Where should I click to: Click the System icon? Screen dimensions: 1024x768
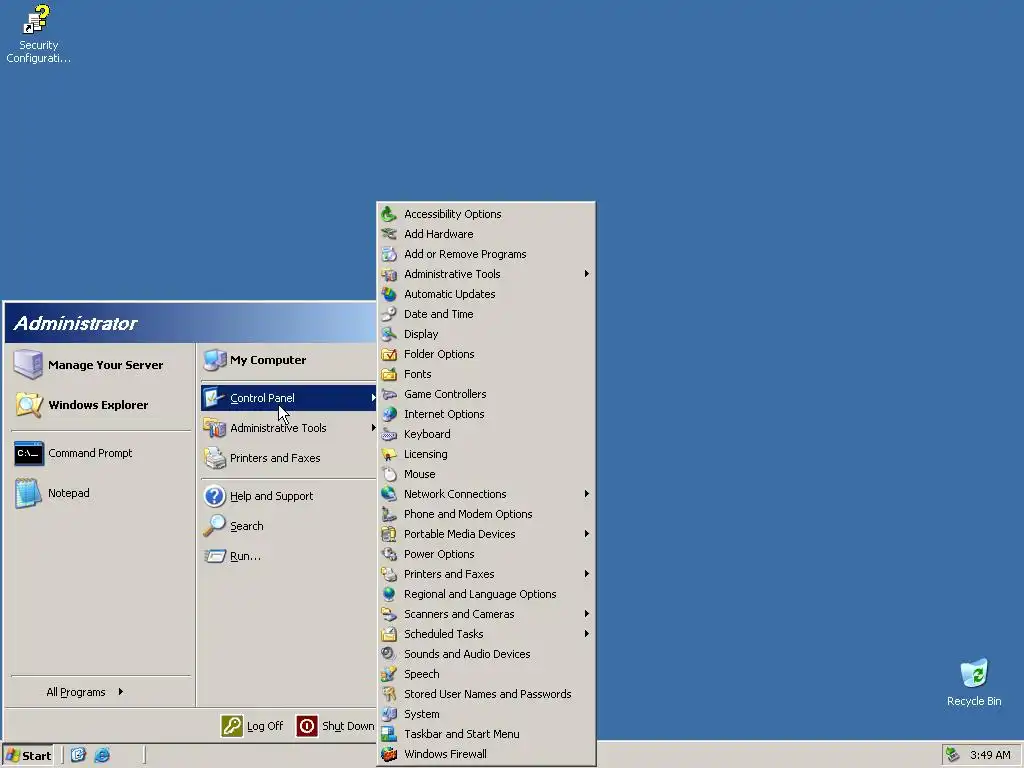click(389, 714)
